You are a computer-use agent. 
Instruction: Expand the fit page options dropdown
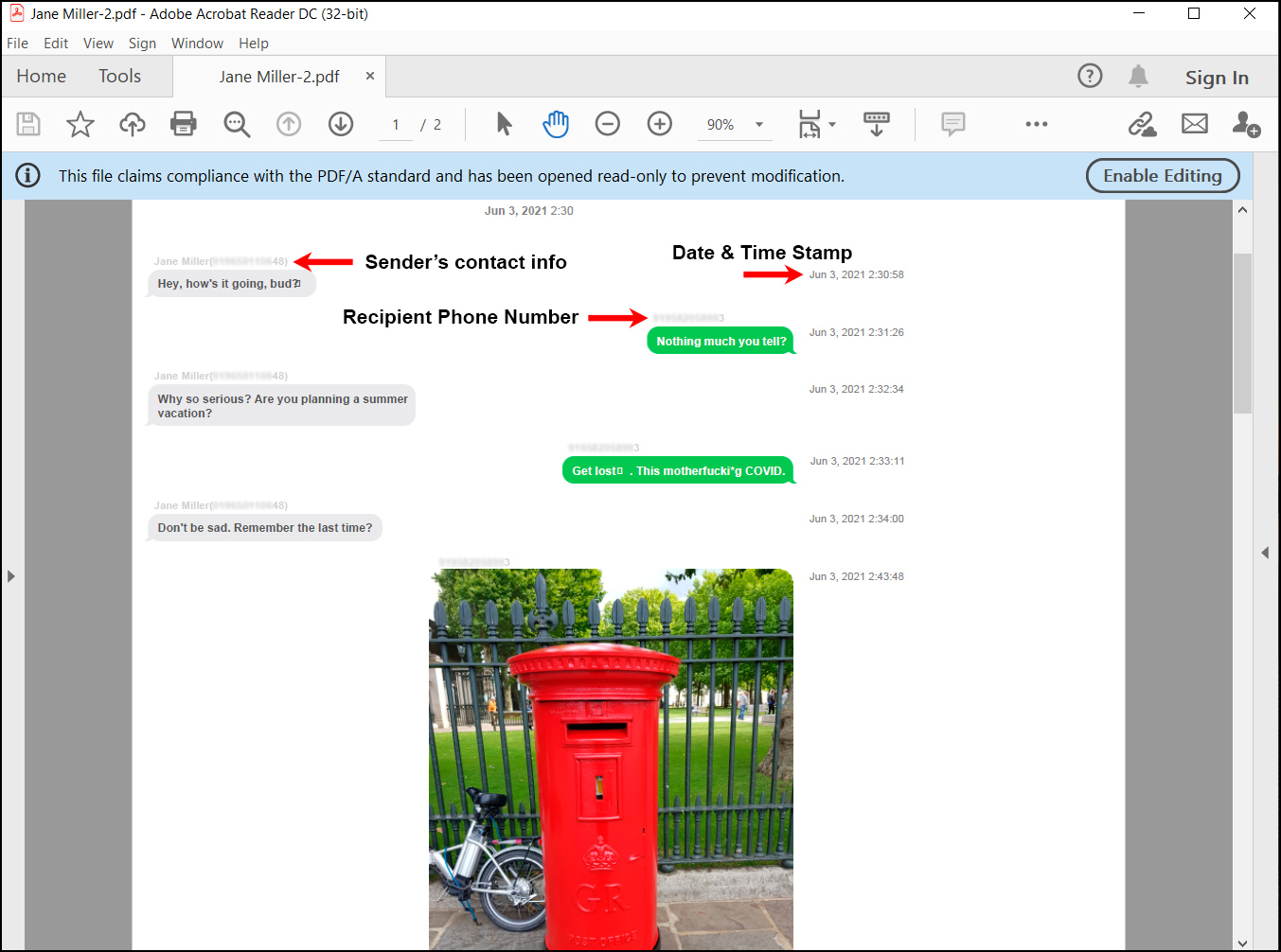(x=832, y=125)
